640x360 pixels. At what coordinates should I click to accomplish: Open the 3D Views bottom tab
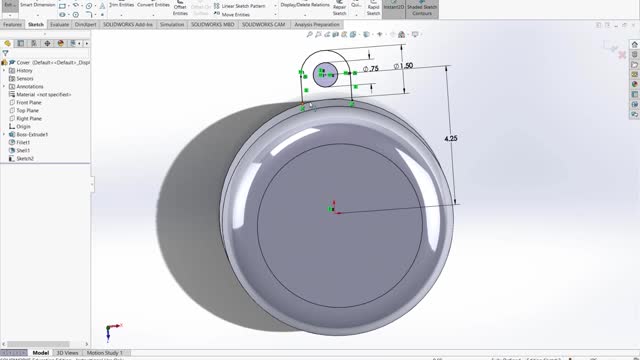pyautogui.click(x=67, y=353)
